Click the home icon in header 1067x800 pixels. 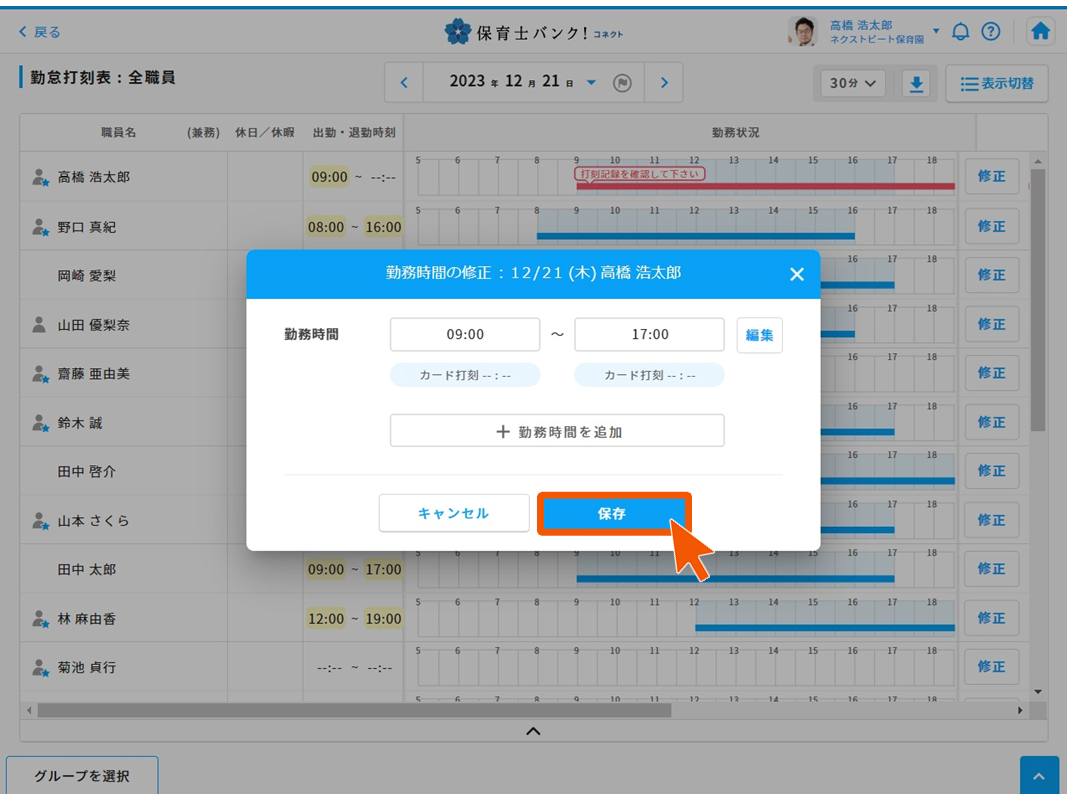(x=1040, y=32)
